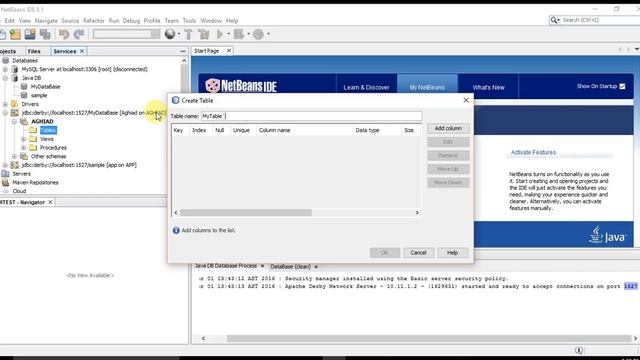Click the column list scroll right arrow
Viewport: 640px width, 360px height.
[x=417, y=213]
